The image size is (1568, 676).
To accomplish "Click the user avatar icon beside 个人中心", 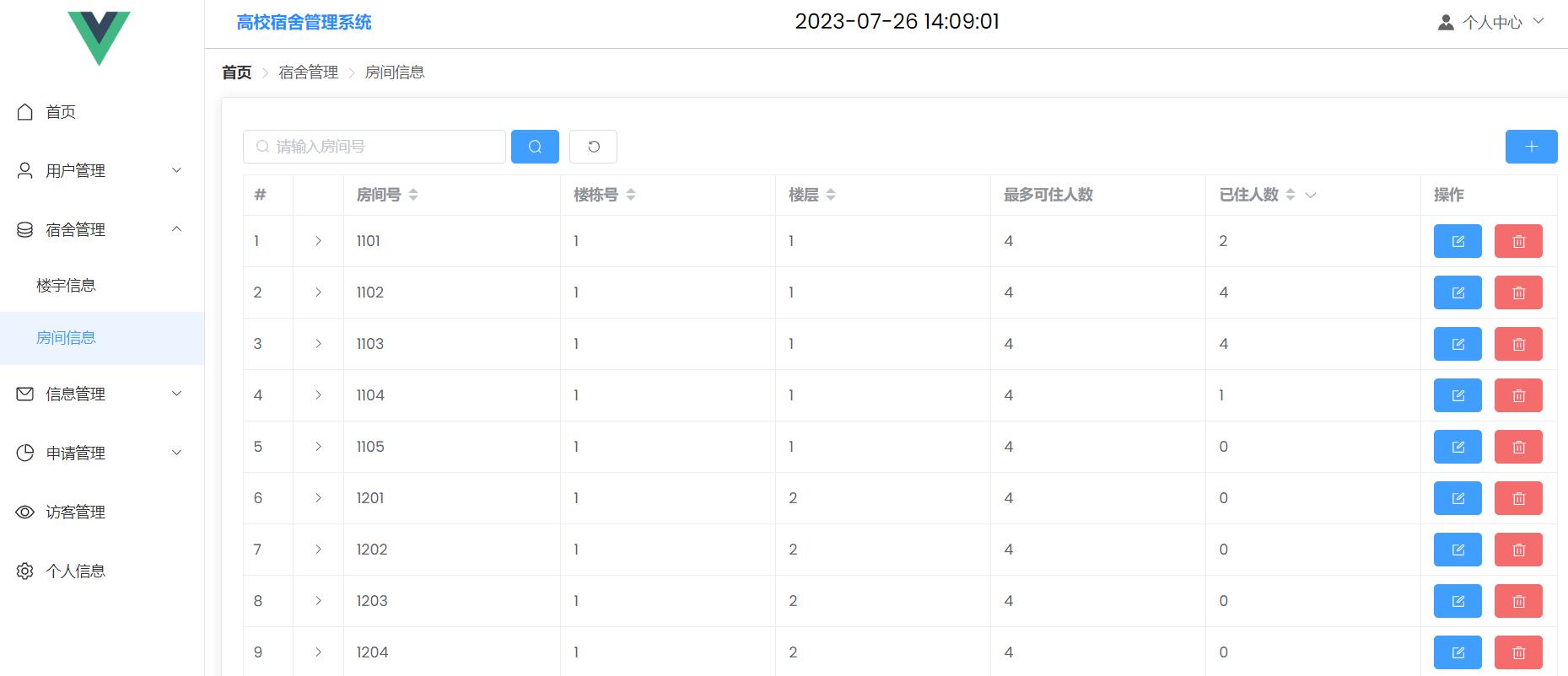I will coord(1446,22).
